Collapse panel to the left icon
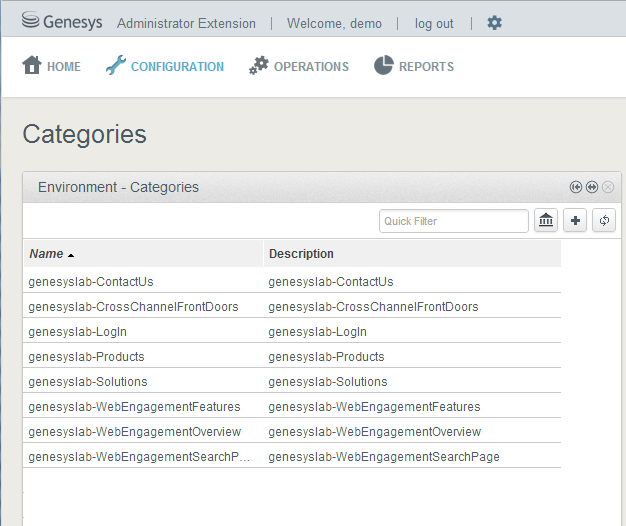 click(x=576, y=187)
